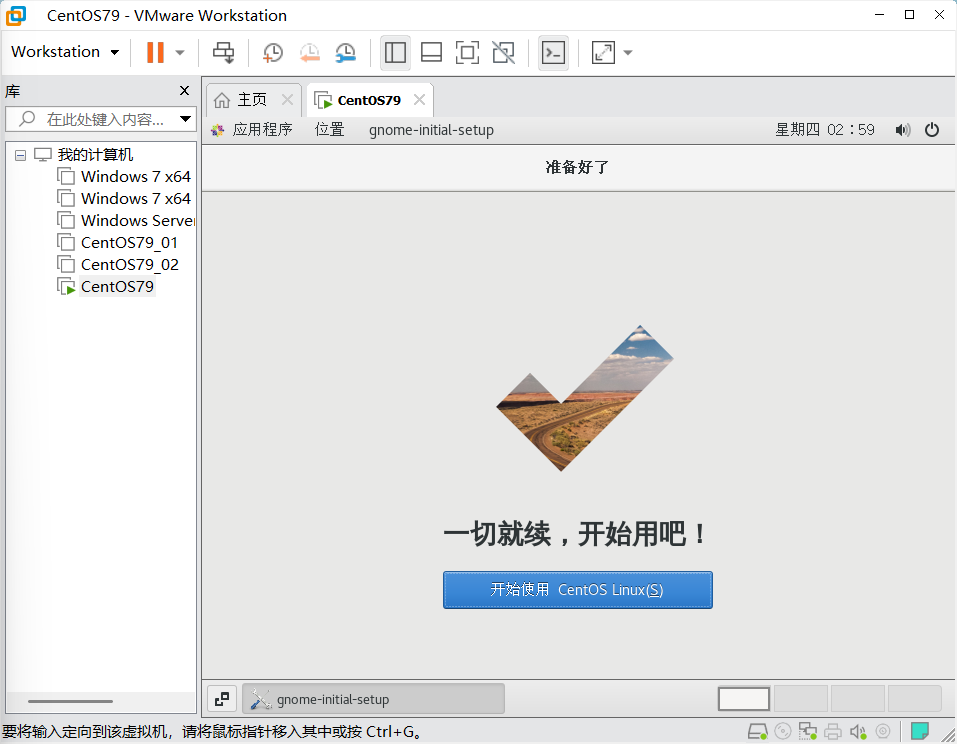
Task: Select gnome-initial-setup in the window list
Action: click(x=374, y=699)
